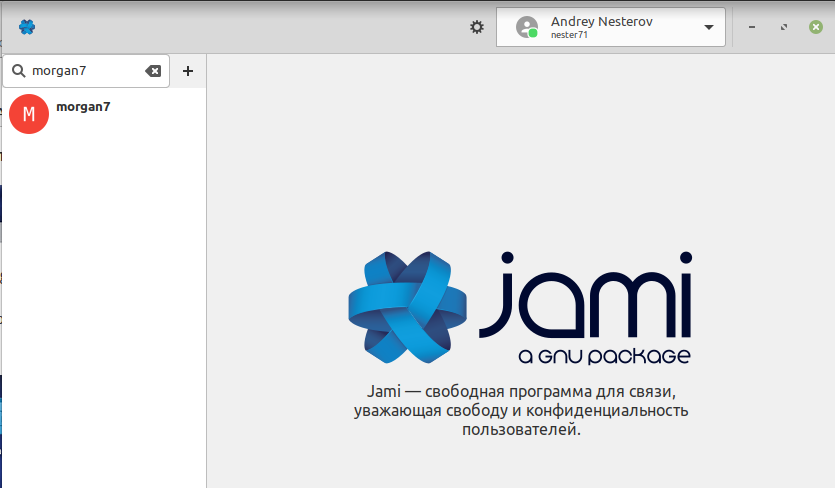Clear the morgan7 search text
This screenshot has width=835, height=488.
click(x=153, y=71)
